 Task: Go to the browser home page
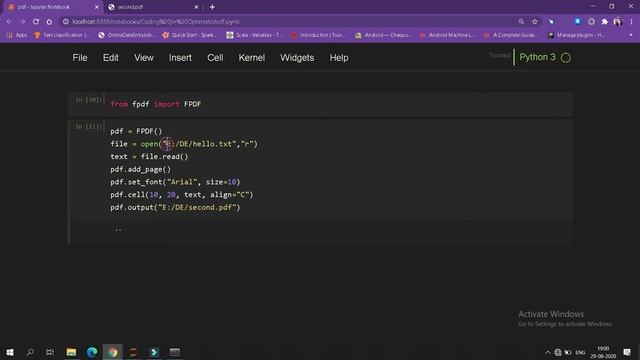(49, 21)
